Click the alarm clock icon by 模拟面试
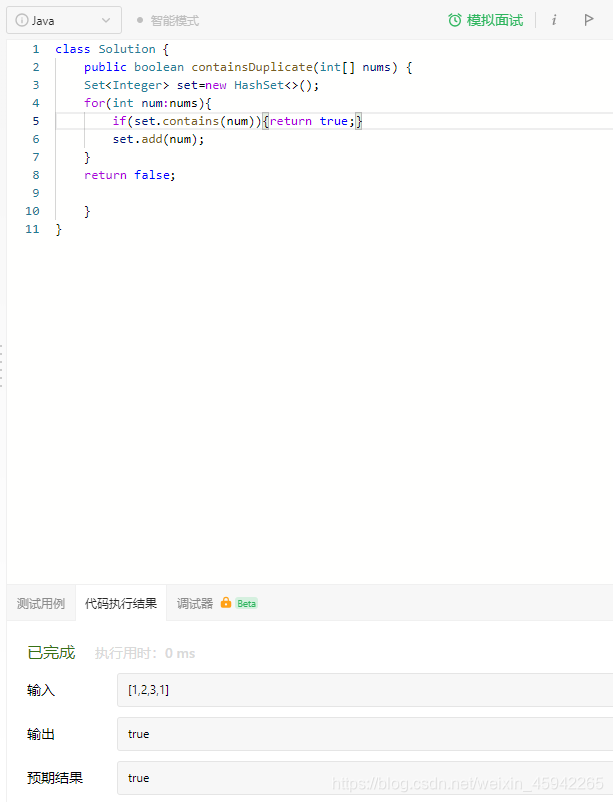Viewport: 613px width, 802px height. point(455,20)
